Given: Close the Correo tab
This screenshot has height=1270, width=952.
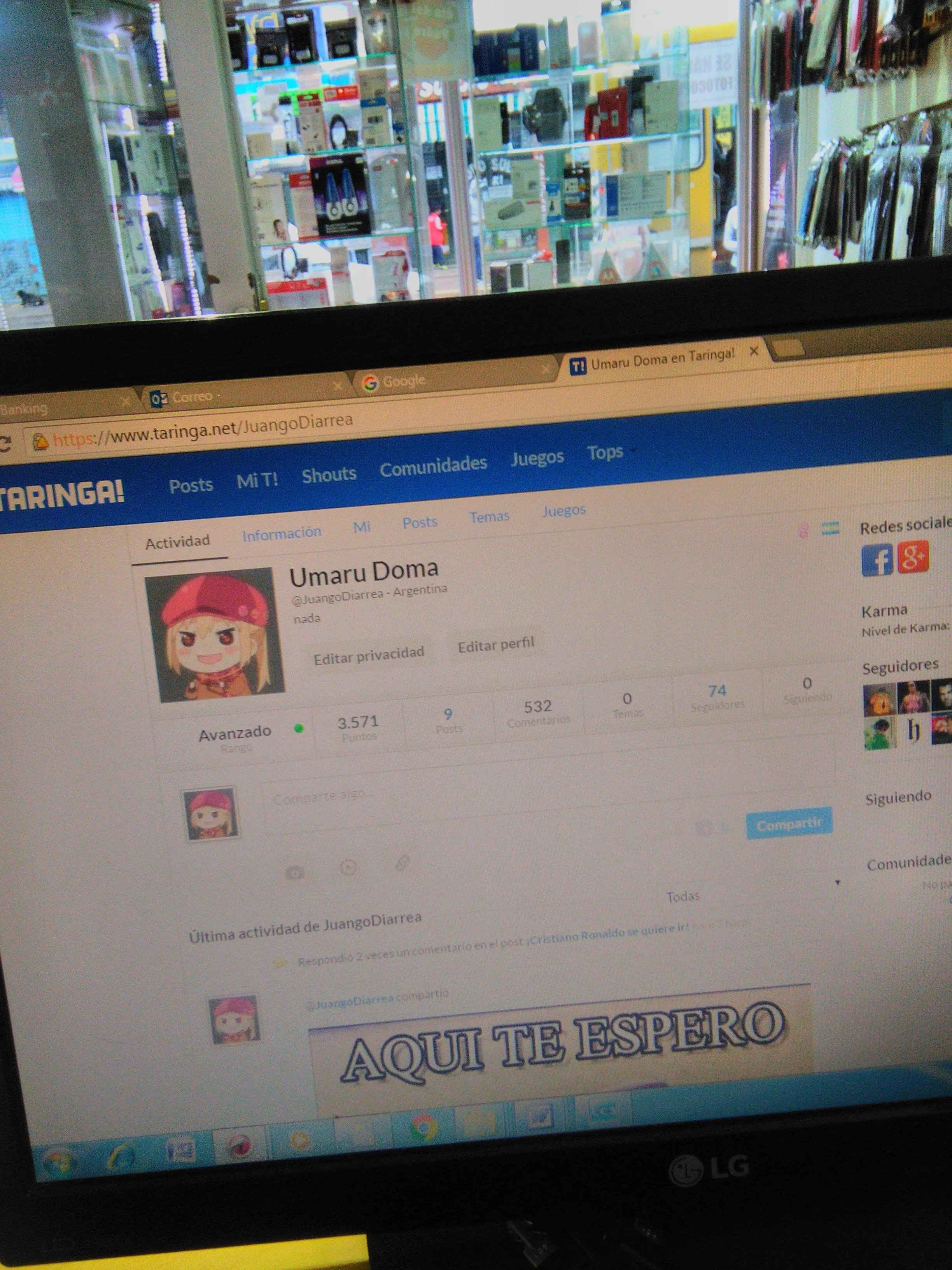Looking at the screenshot, I should click(338, 386).
